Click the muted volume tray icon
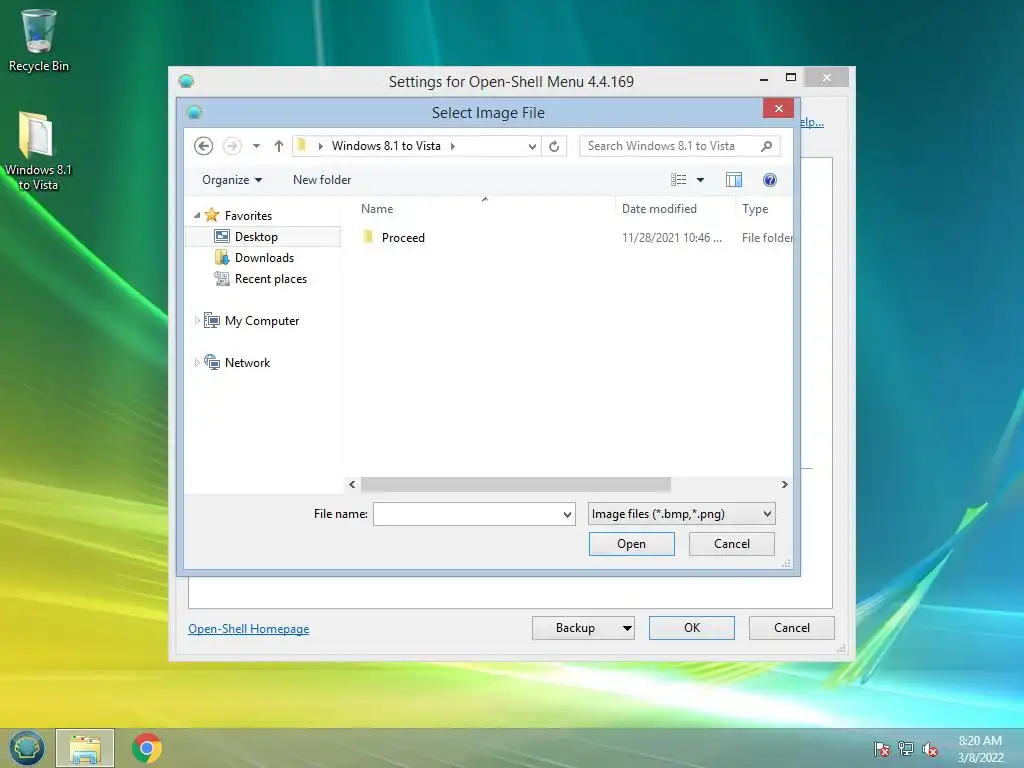1024x768 pixels. pos(930,749)
